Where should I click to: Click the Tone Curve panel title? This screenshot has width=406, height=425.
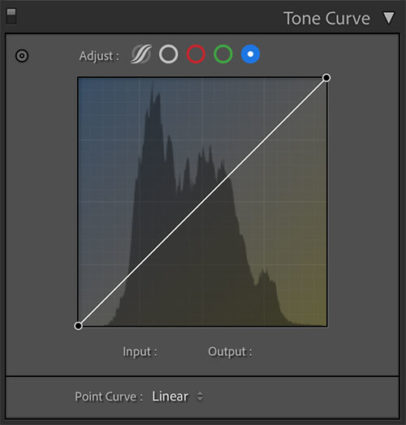click(x=327, y=18)
